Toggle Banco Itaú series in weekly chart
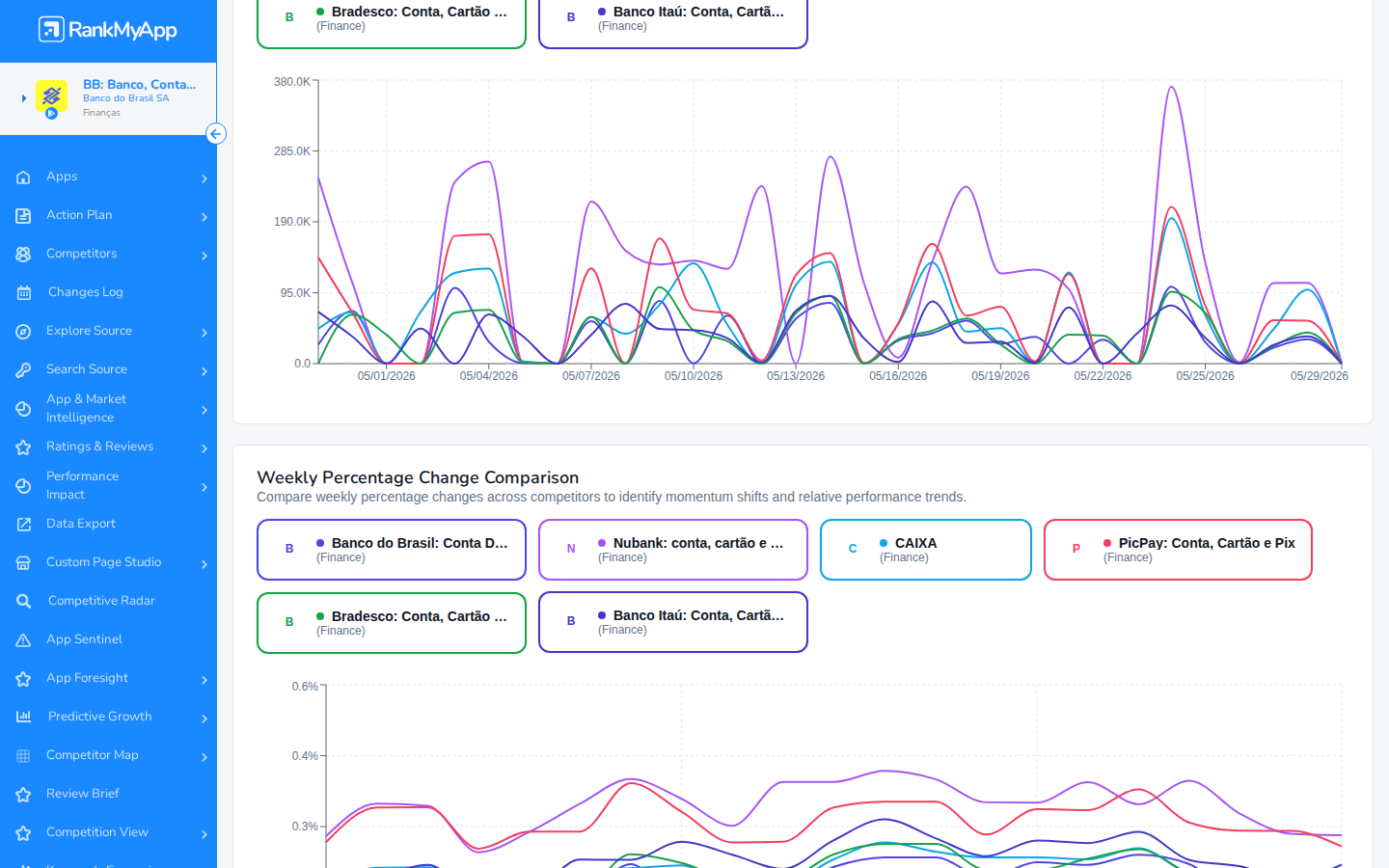1389x868 pixels. coord(673,622)
